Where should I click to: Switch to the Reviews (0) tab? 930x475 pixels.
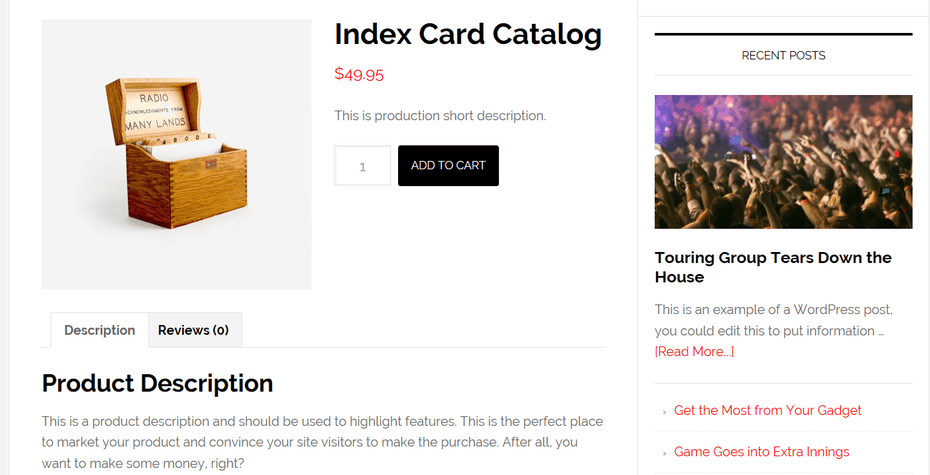(x=193, y=330)
